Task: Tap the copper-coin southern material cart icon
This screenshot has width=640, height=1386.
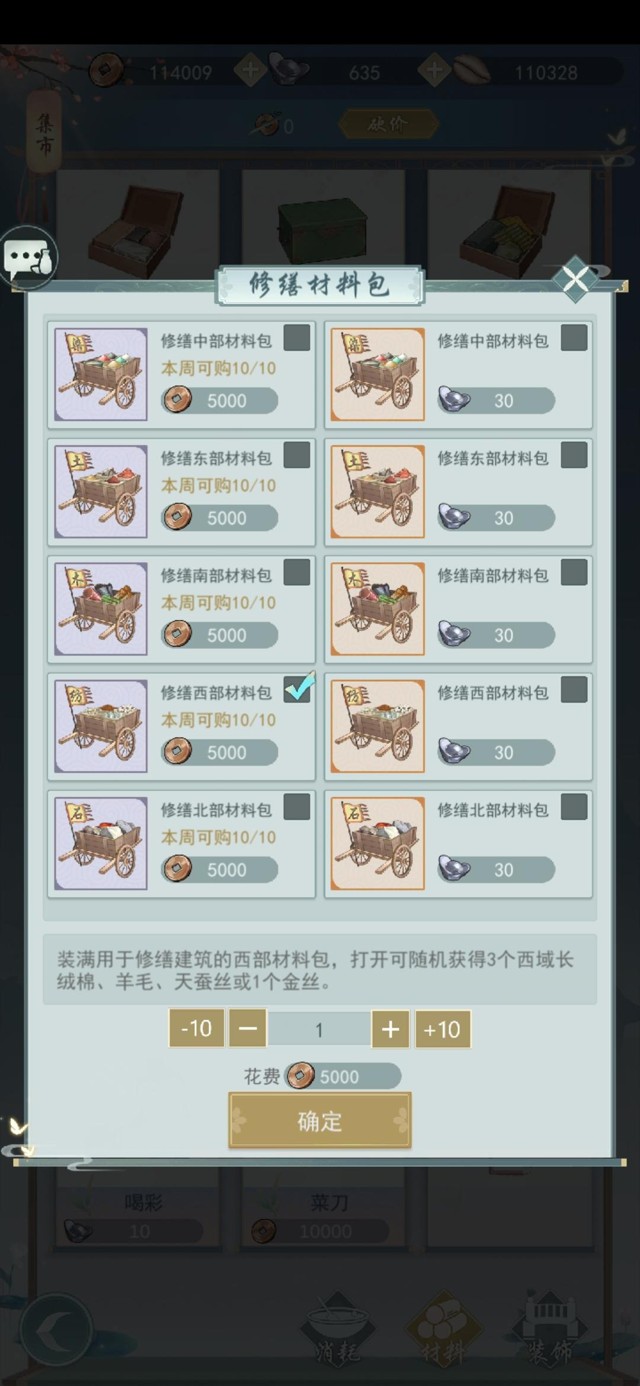Action: pyautogui.click(x=100, y=609)
